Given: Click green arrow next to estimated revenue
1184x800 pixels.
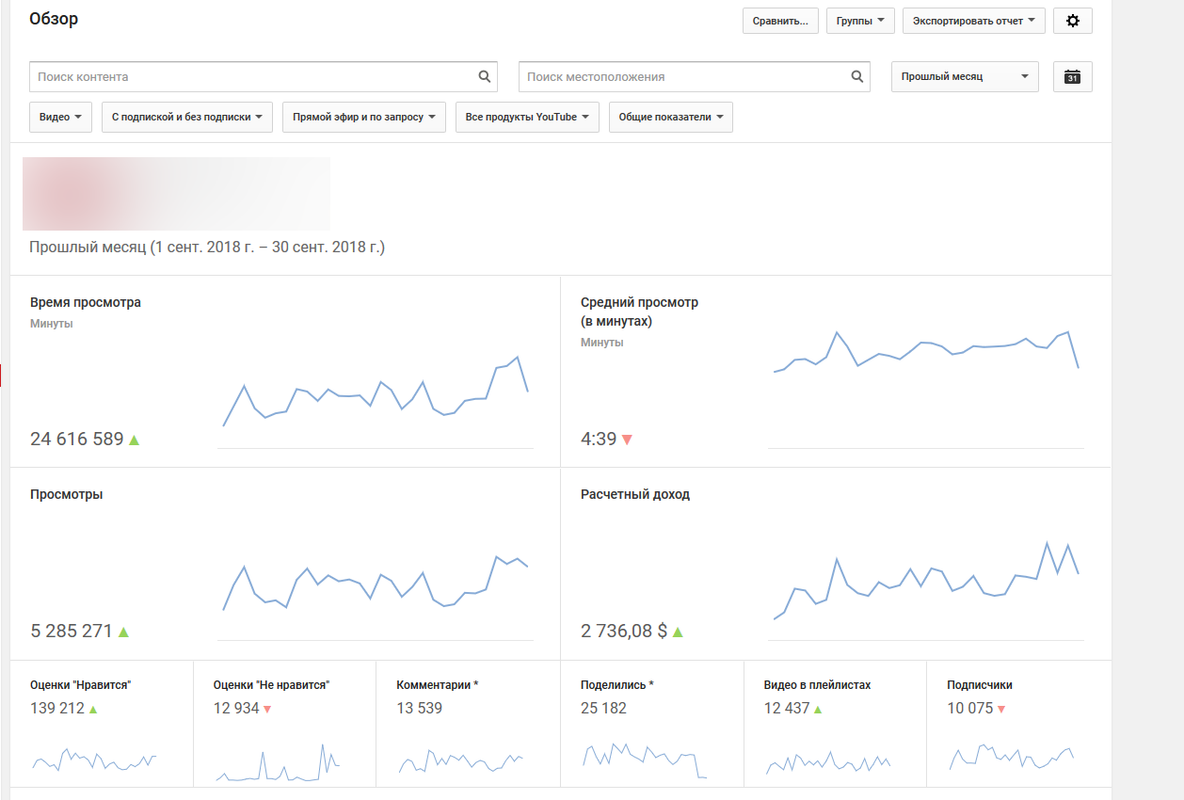Looking at the screenshot, I should point(678,632).
